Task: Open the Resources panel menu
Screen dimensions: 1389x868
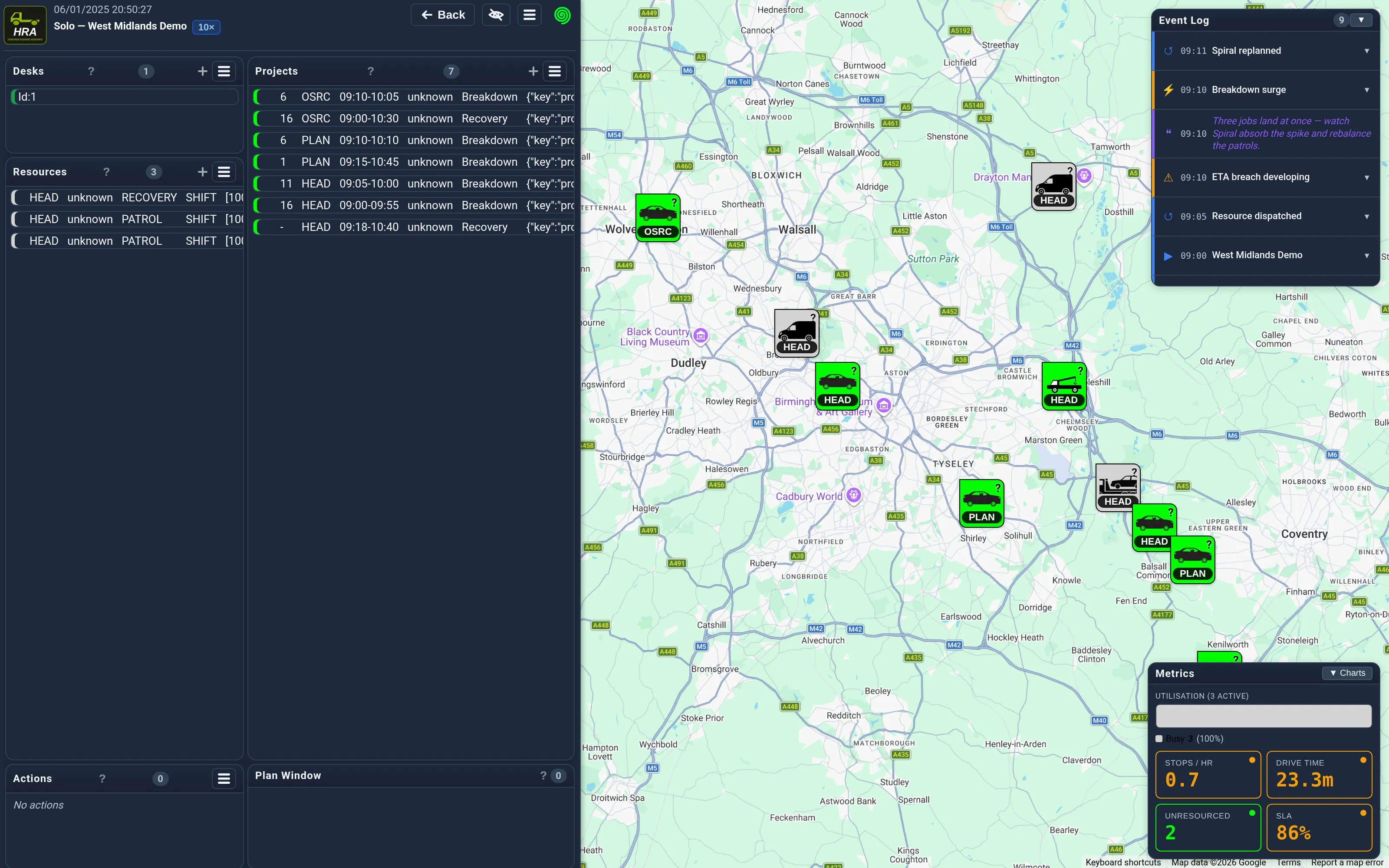Action: click(x=224, y=172)
